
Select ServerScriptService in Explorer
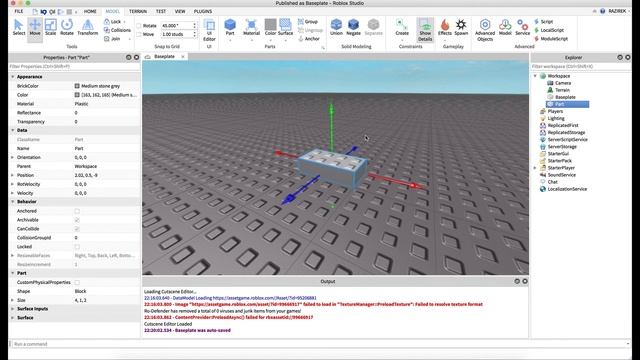pyautogui.click(x=567, y=140)
